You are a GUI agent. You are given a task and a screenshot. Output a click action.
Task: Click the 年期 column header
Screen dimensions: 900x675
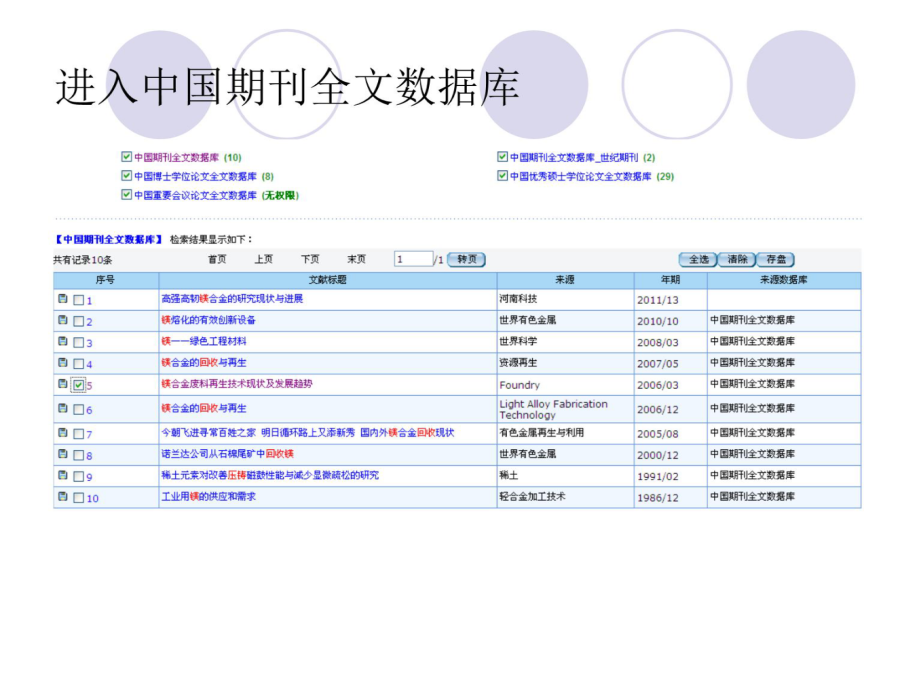(x=670, y=280)
